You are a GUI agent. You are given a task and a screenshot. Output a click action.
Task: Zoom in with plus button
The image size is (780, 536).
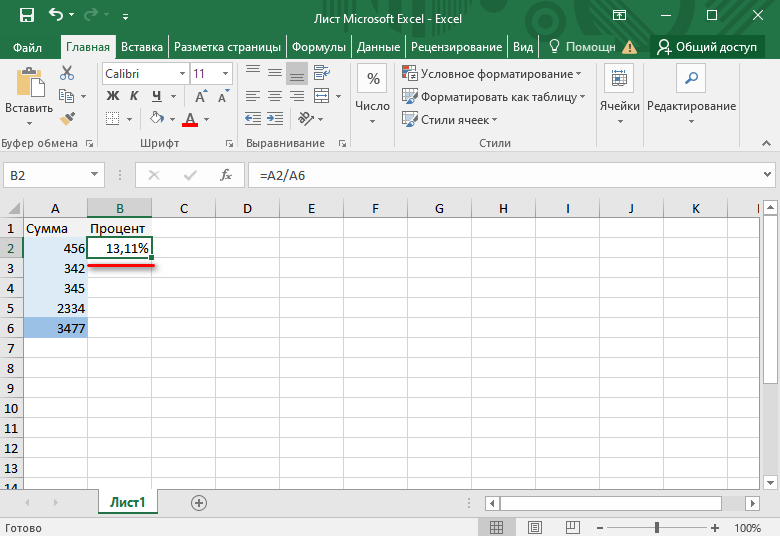point(715,528)
